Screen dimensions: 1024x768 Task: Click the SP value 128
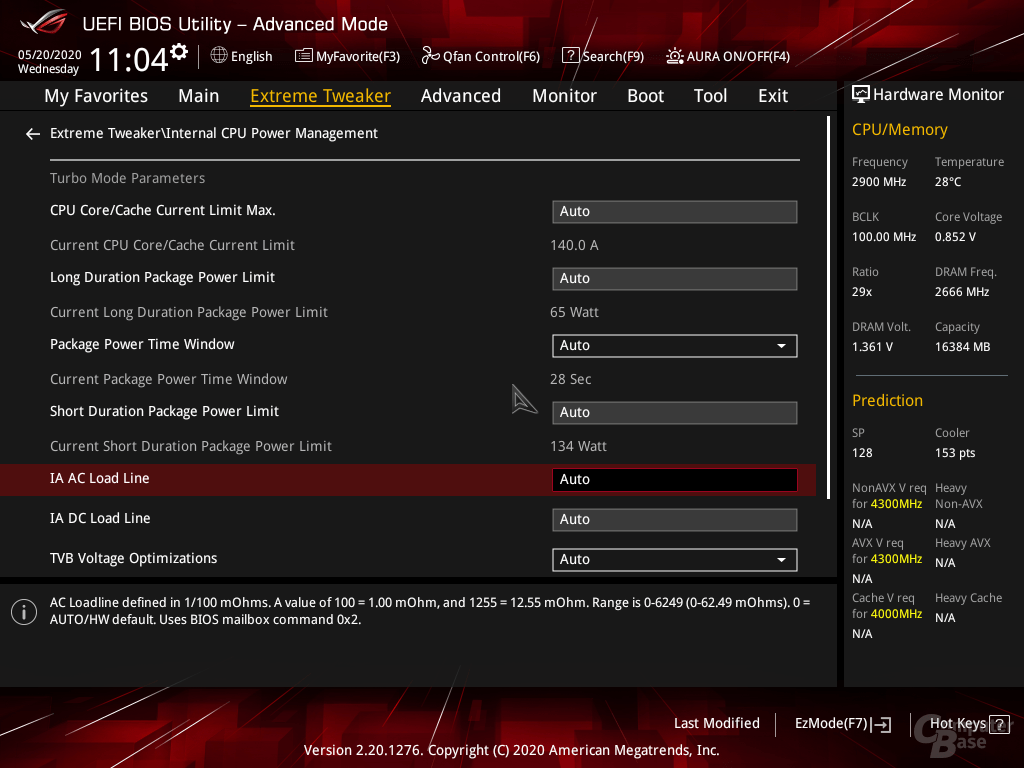tap(861, 453)
